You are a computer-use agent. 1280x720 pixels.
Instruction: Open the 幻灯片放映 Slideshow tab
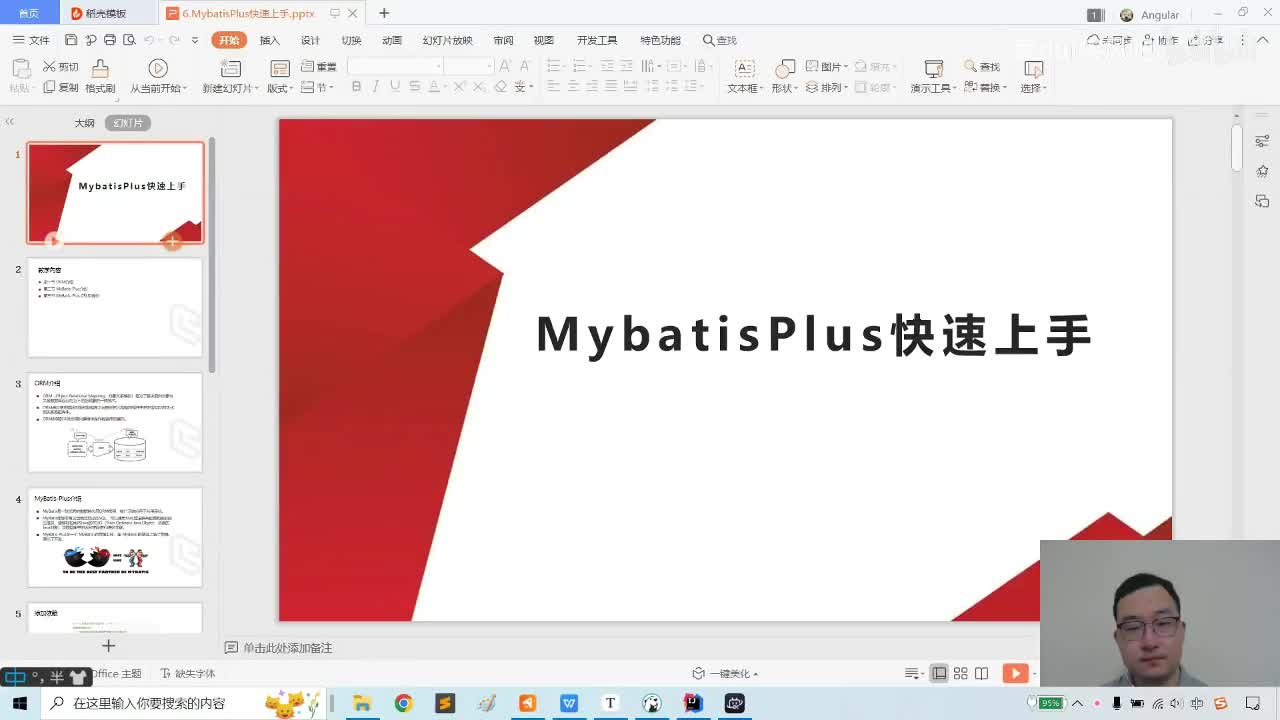tap(447, 40)
